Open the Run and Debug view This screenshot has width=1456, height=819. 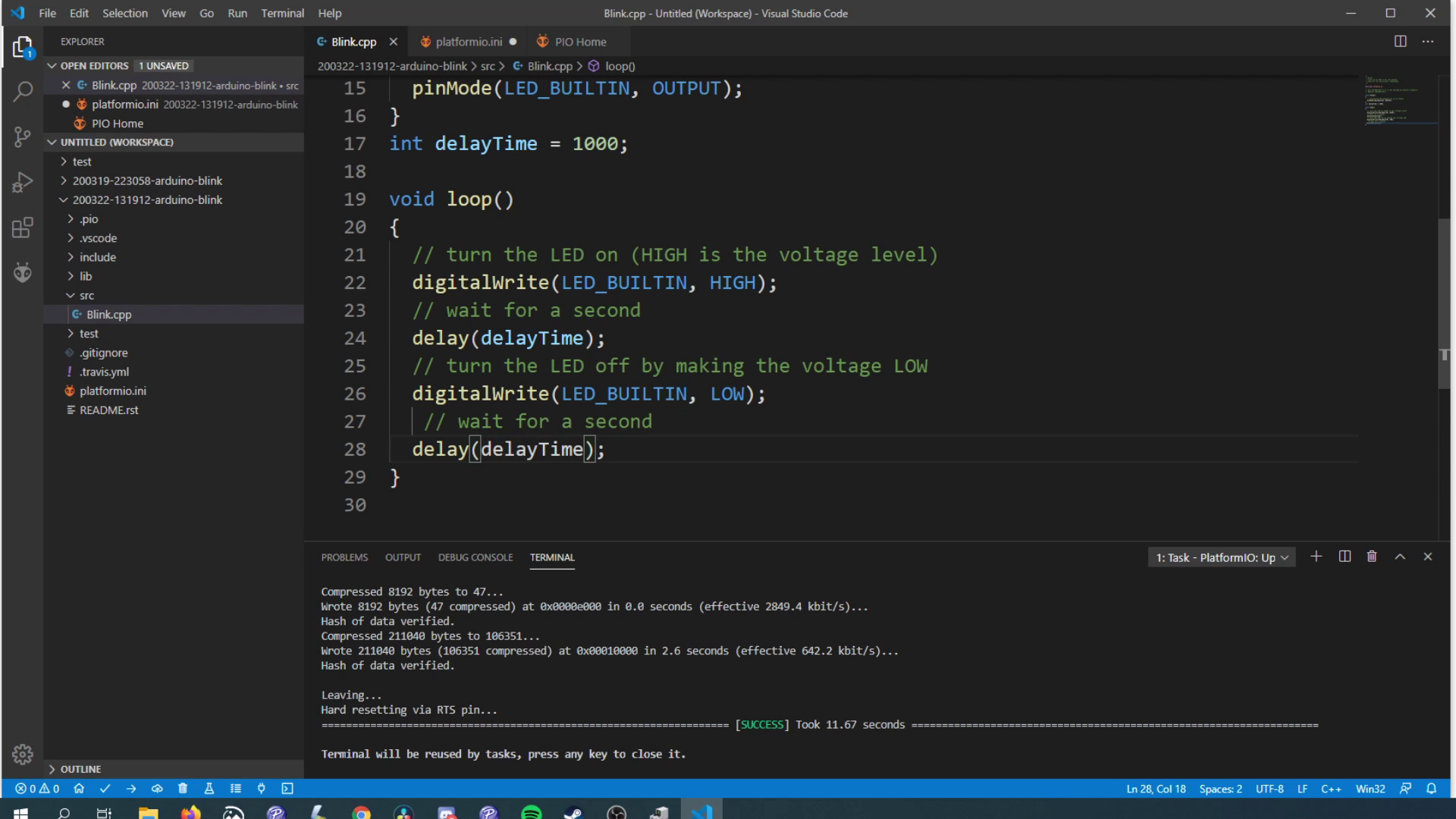[x=23, y=182]
